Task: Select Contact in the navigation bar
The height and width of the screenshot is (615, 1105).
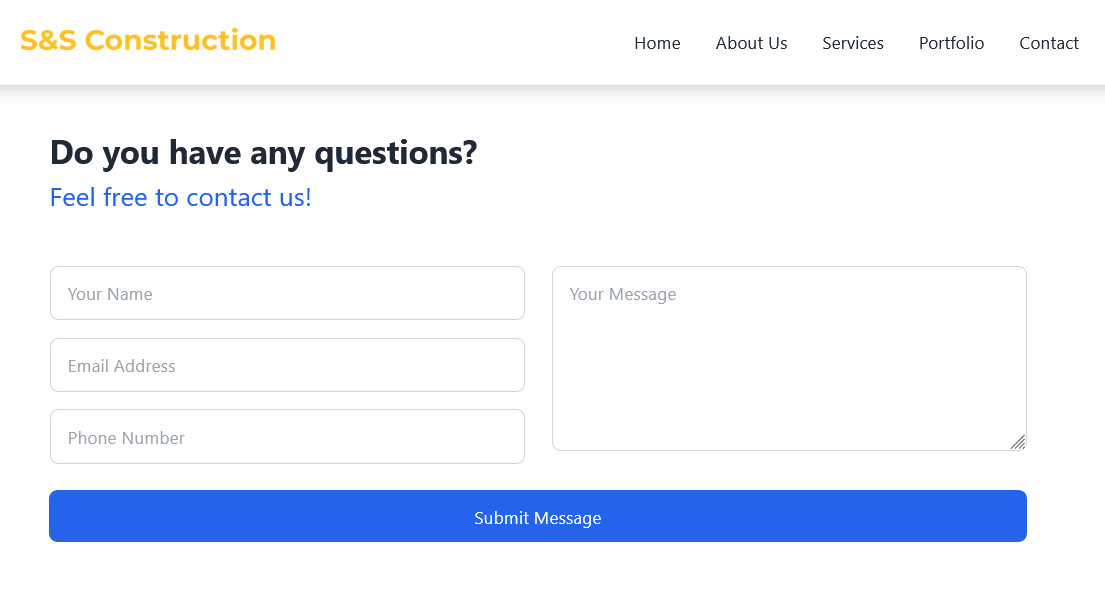Action: click(1049, 43)
